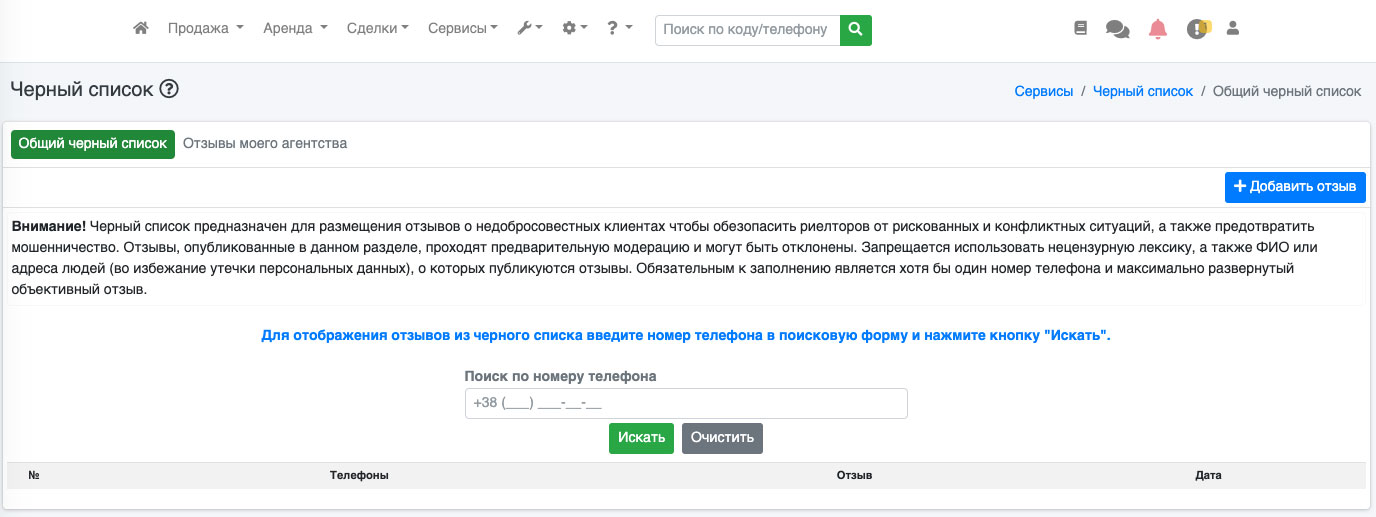Open the exclamation alerts icon

[1197, 29]
